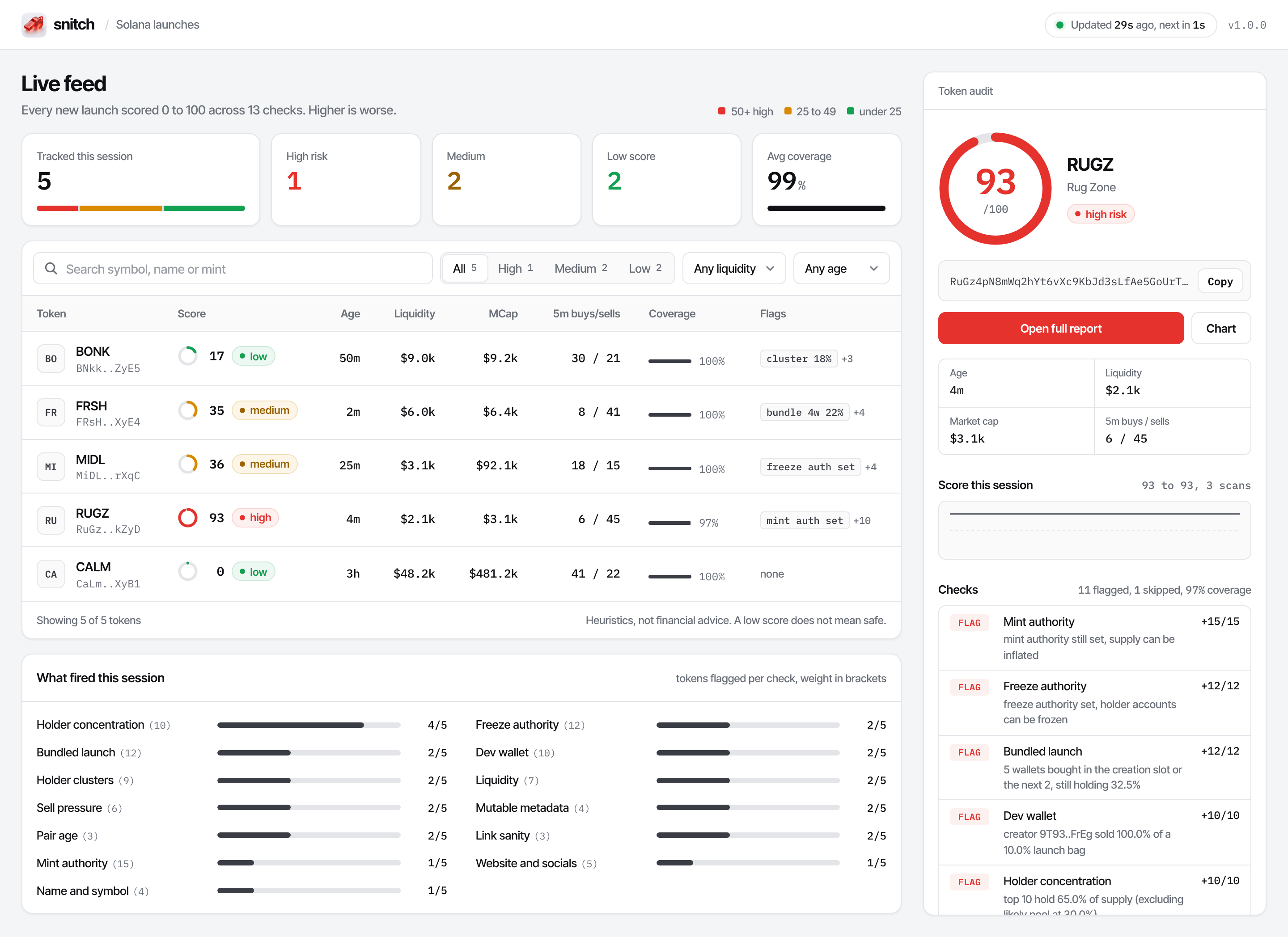Image resolution: width=1288 pixels, height=937 pixels.
Task: Select the Medium filter tab
Action: (581, 268)
